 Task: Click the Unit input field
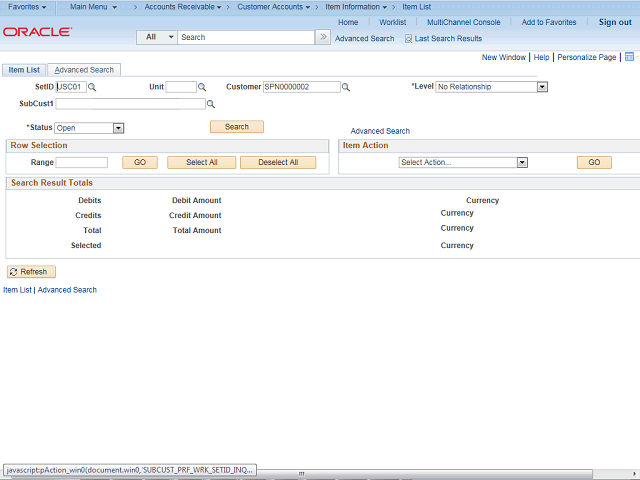(181, 87)
